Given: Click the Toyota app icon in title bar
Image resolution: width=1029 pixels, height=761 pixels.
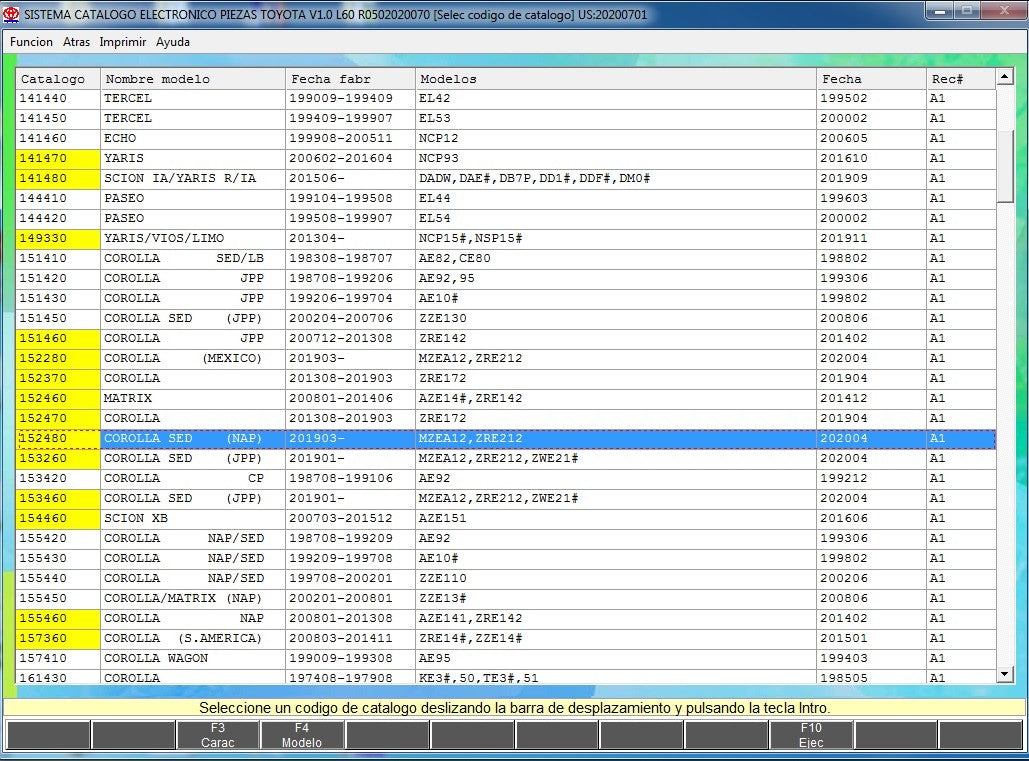Looking at the screenshot, I should (12, 13).
